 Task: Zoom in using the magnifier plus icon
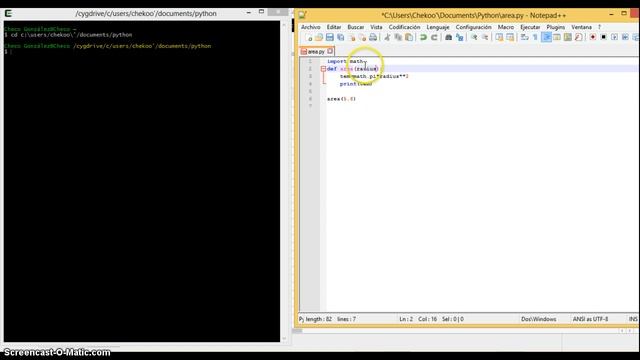pos(474,38)
